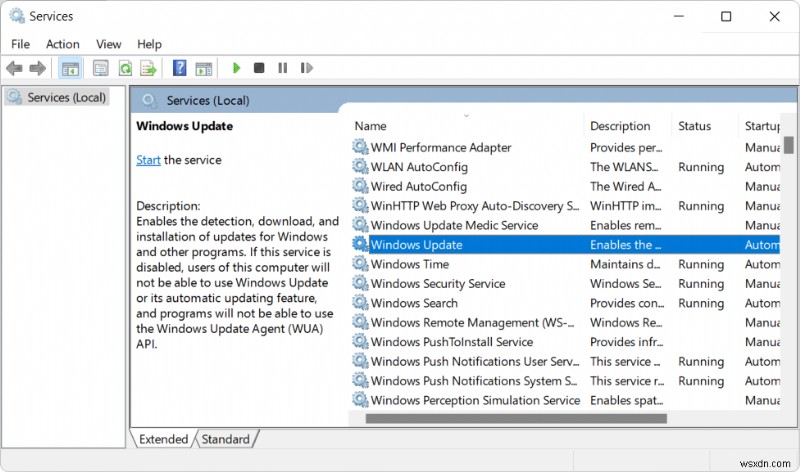Click the vertical scrollbar thumb in the services list
This screenshot has width=800, height=472.
789,145
